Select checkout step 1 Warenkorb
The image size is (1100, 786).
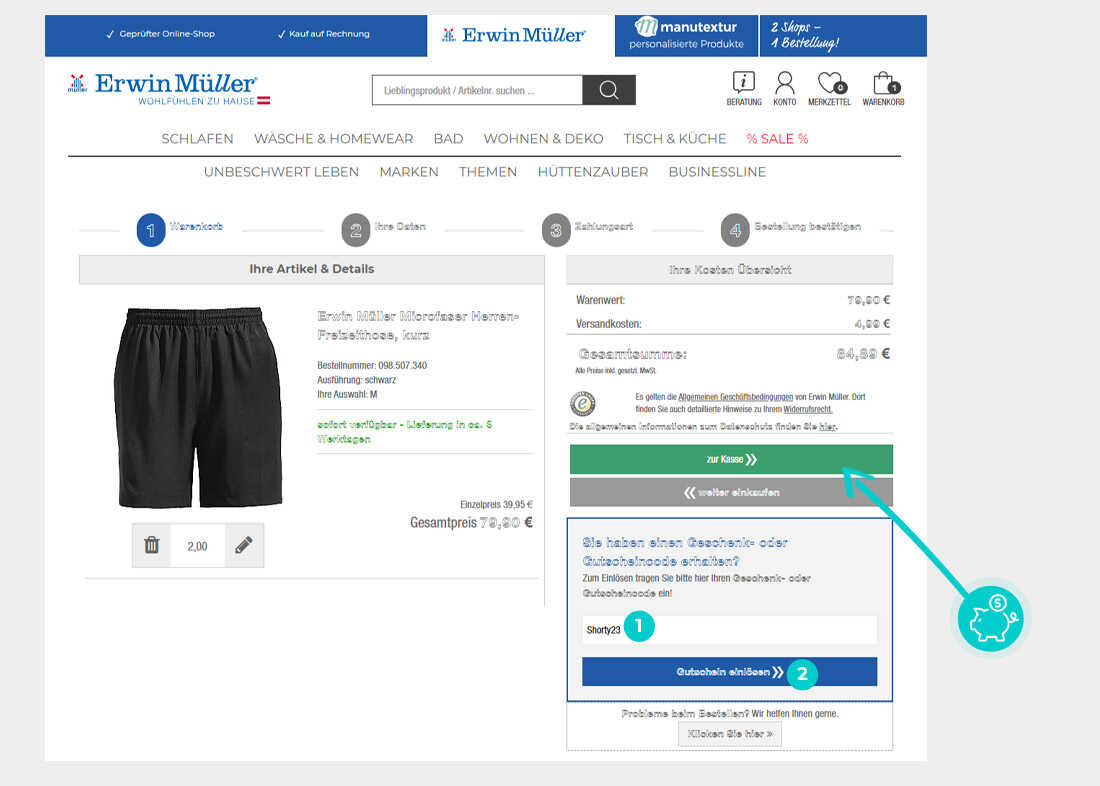[x=180, y=229]
